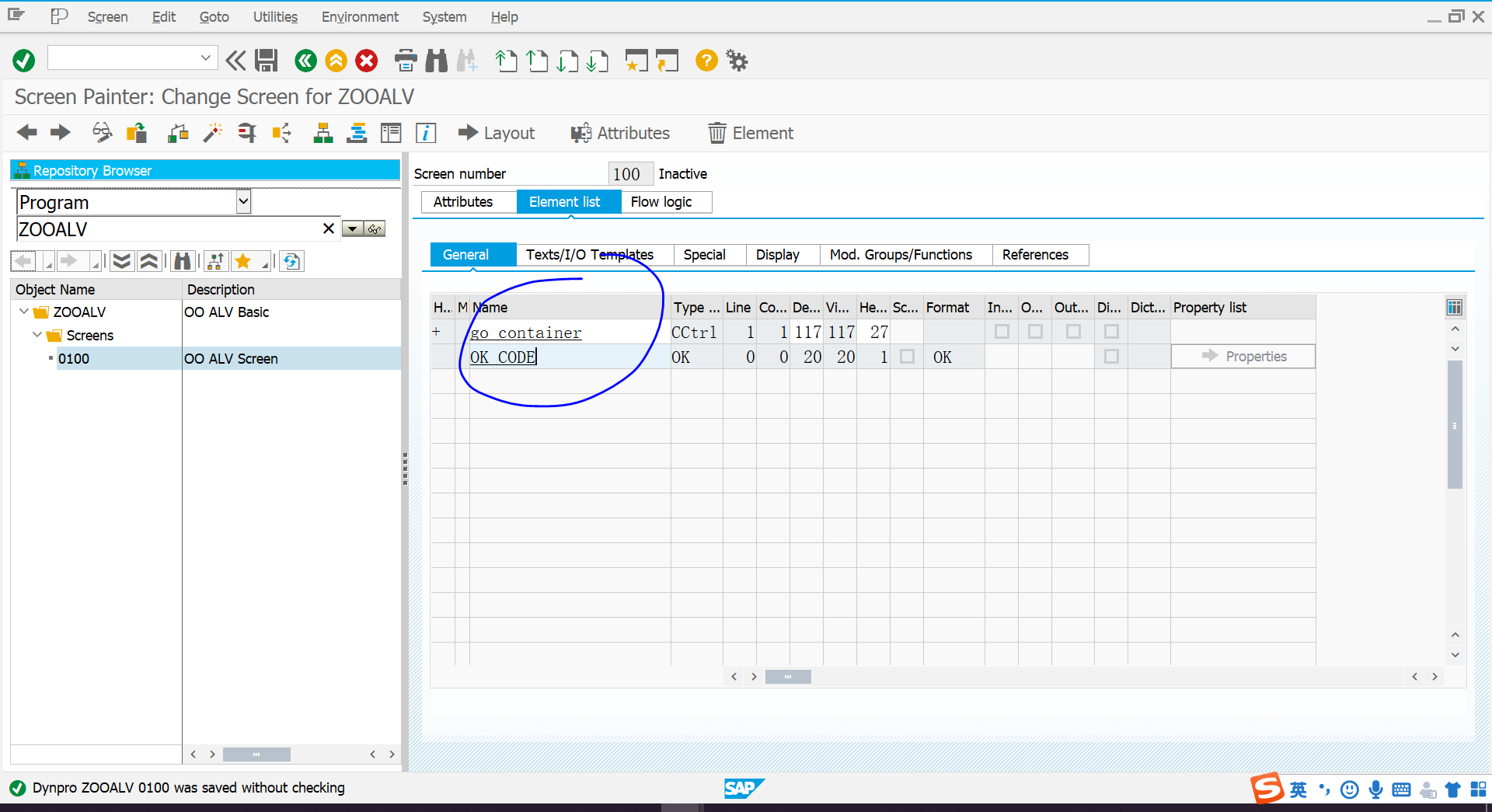1492x812 pixels.
Task: Click the magic wand activate icon
Action: click(x=212, y=132)
